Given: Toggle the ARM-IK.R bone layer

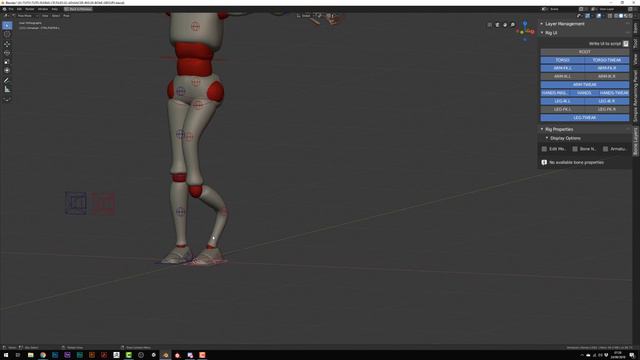Looking at the screenshot, I should click(x=607, y=76).
